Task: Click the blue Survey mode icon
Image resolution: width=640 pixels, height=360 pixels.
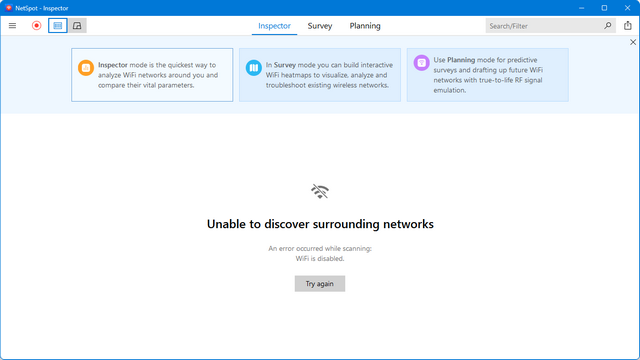Action: [x=253, y=68]
